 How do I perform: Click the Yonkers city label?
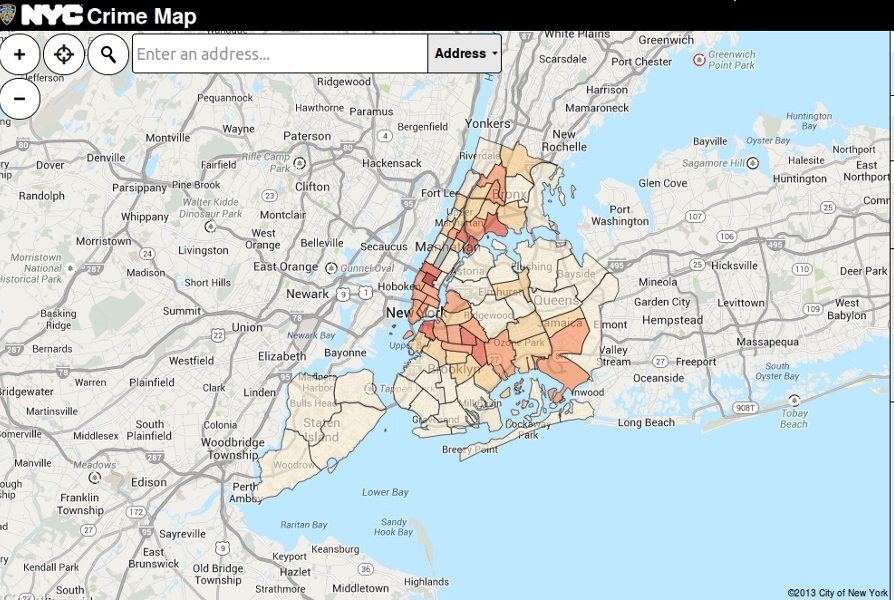tap(487, 123)
